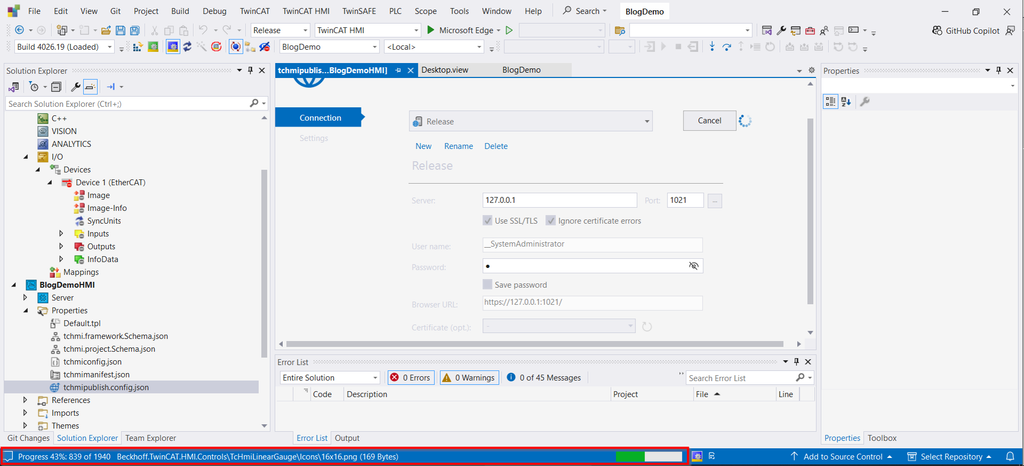Click Select Repository in status bar
This screenshot has width=1024, height=466.
point(950,456)
